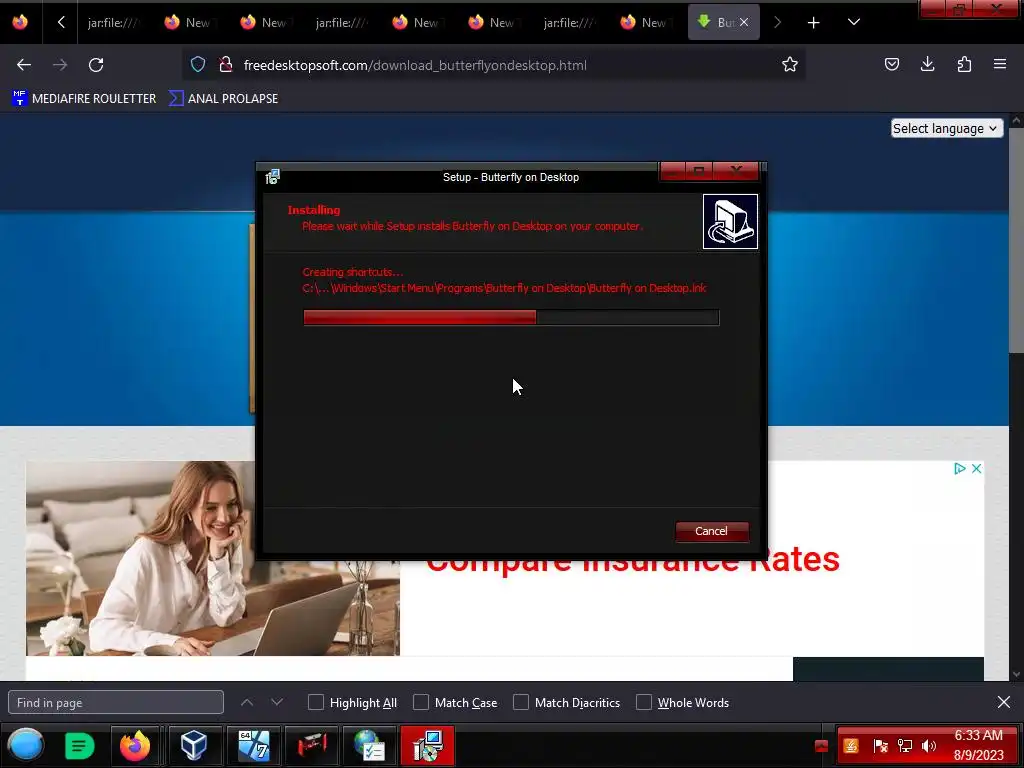Viewport: 1024px width, 768px height.
Task: Click the Firefox View icon
Action: pos(20,22)
